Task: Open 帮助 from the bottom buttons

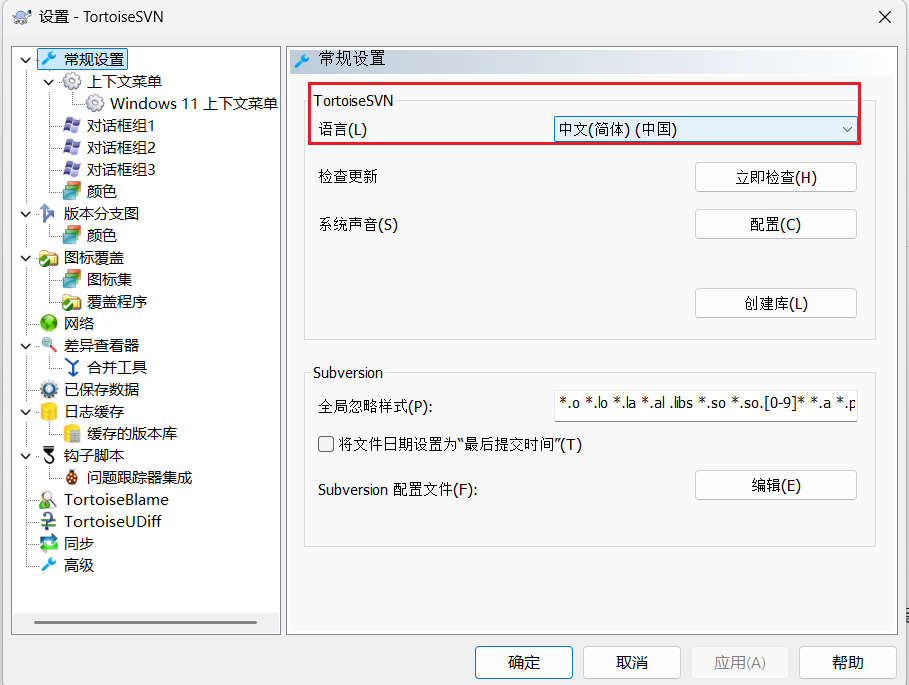Action: click(848, 662)
